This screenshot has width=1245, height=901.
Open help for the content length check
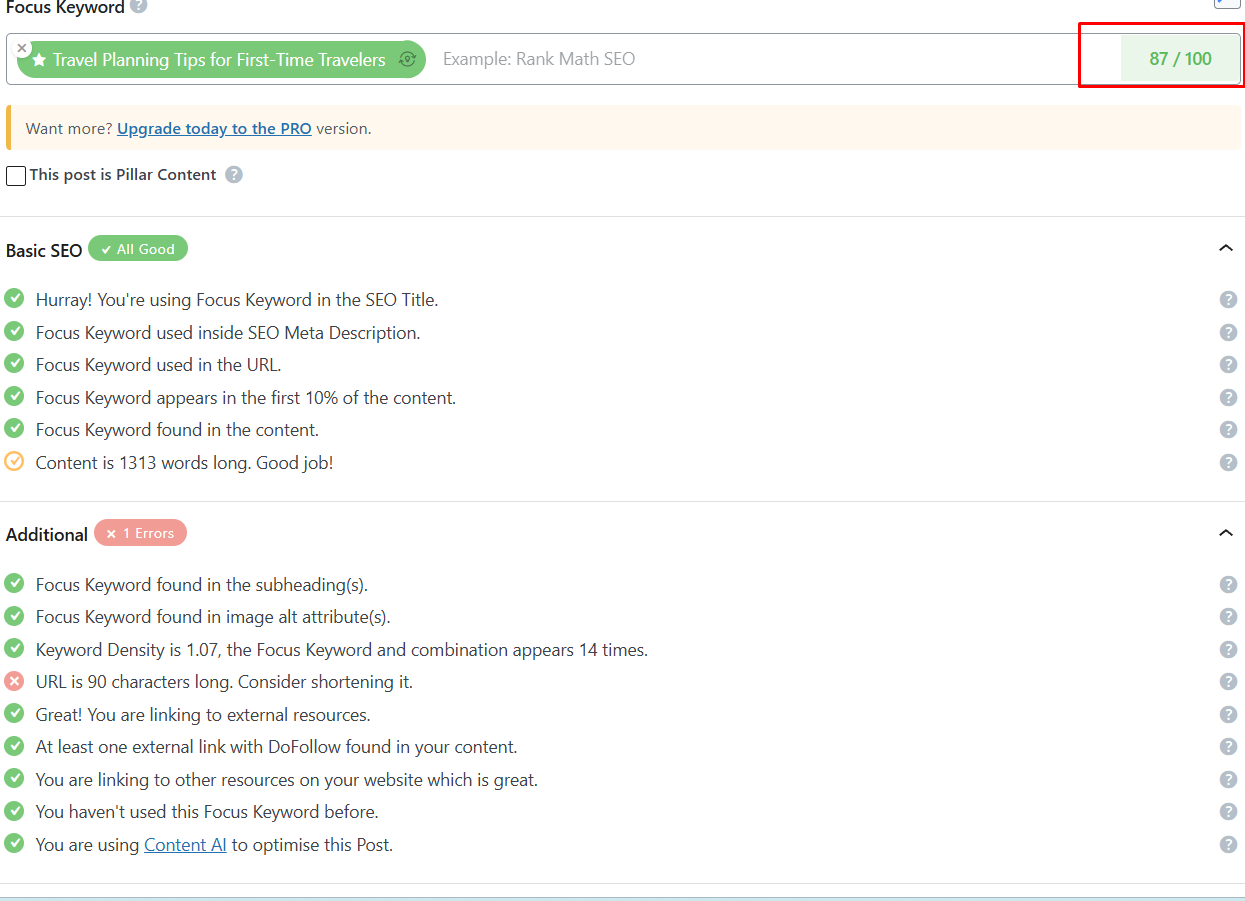1228,462
